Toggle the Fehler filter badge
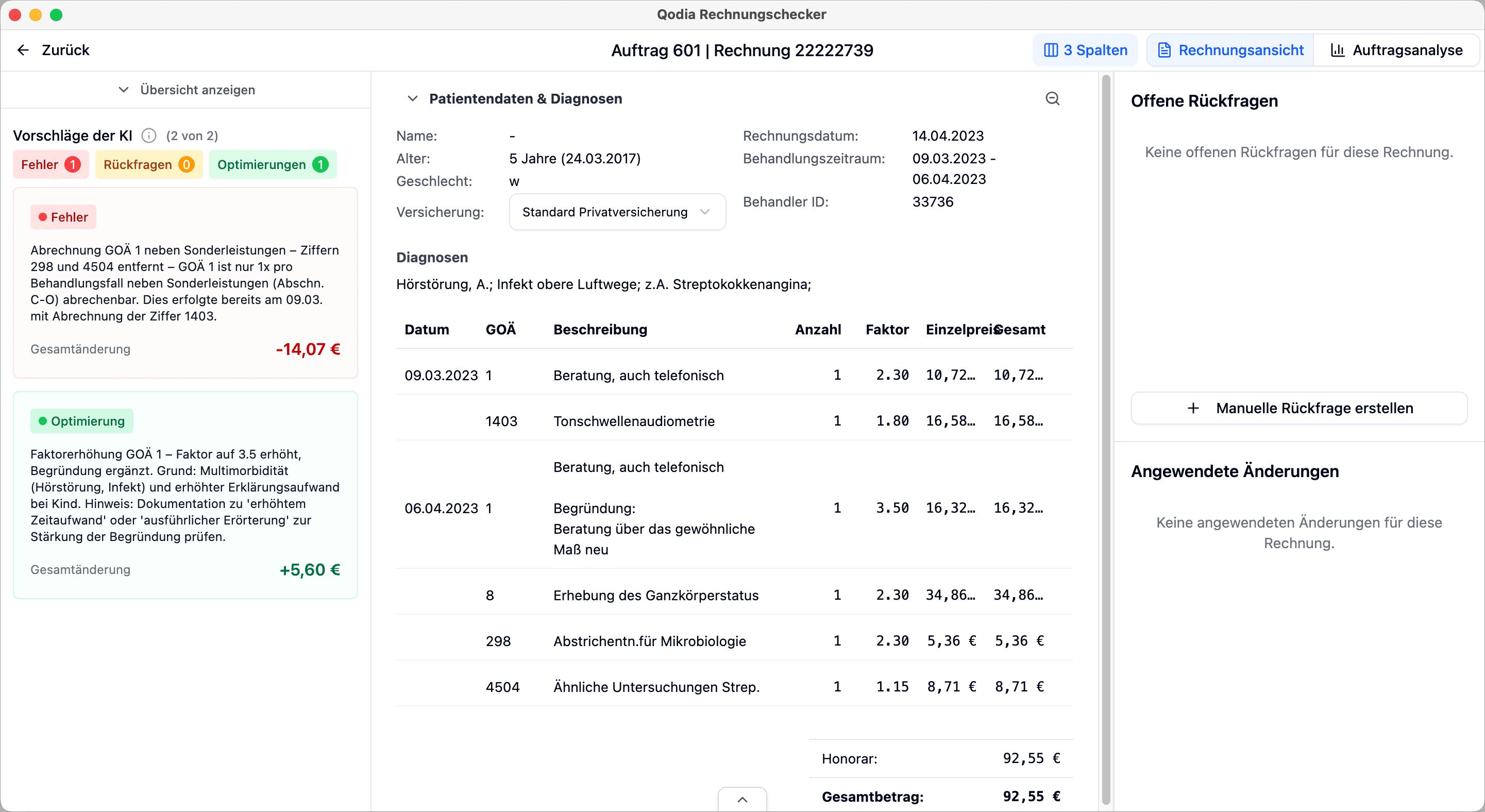 (49, 164)
